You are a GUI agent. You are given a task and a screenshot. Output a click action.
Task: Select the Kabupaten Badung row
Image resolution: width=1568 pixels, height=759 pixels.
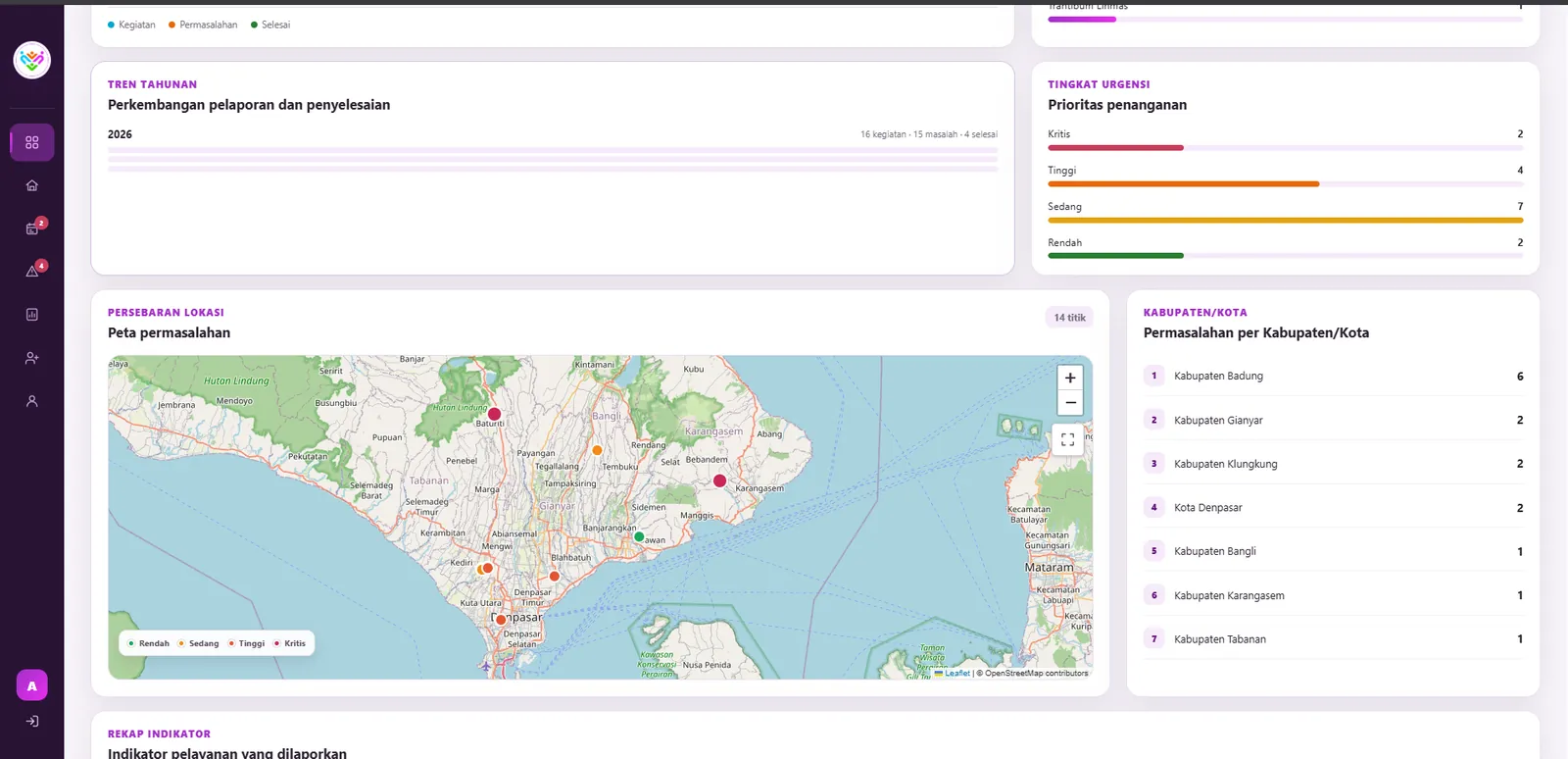pos(1333,376)
